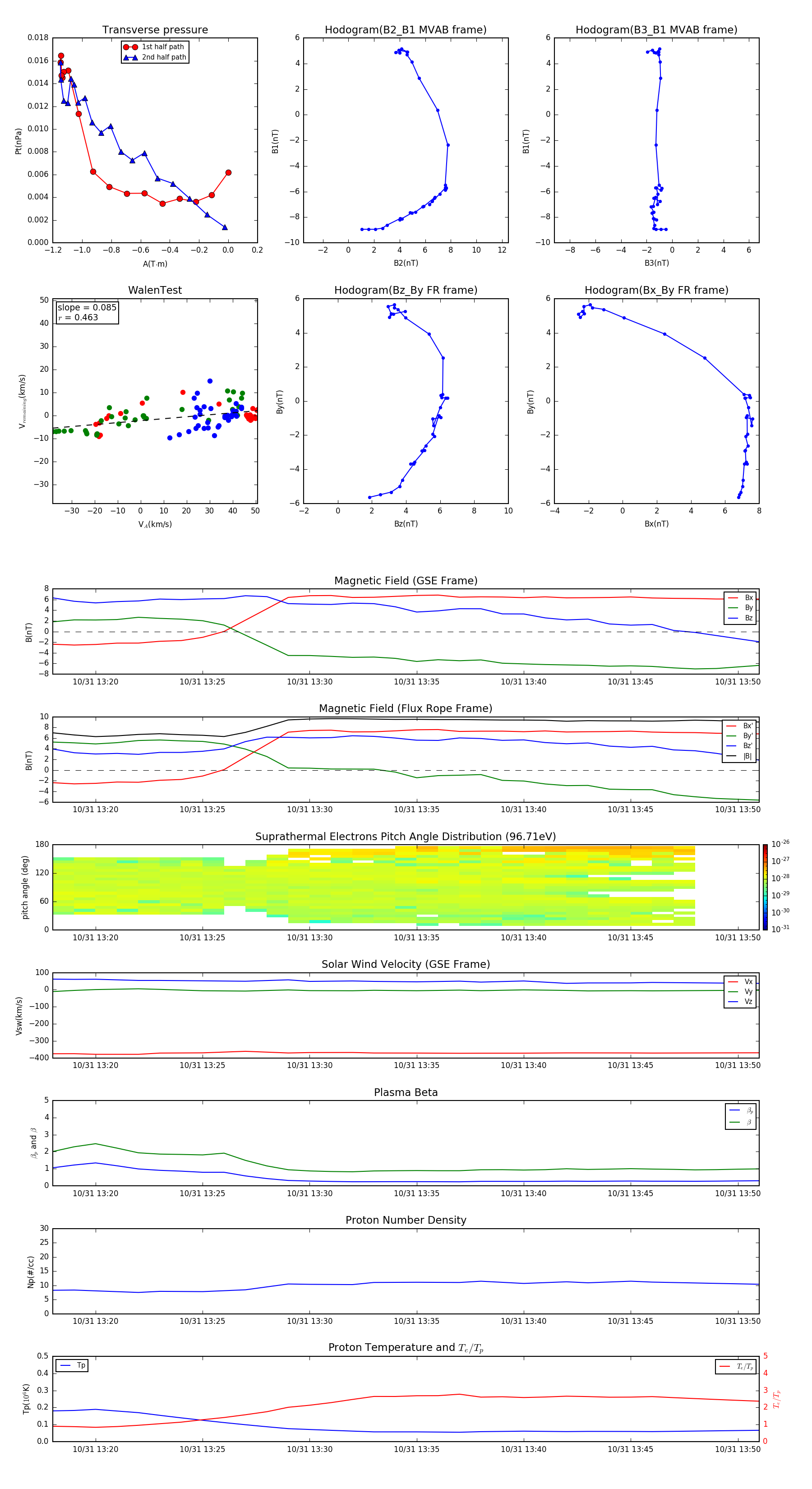Screen dimensions: 812x1489
Task: Click the "pitch angle (deg)" y-axis label
Action: point(25,887)
